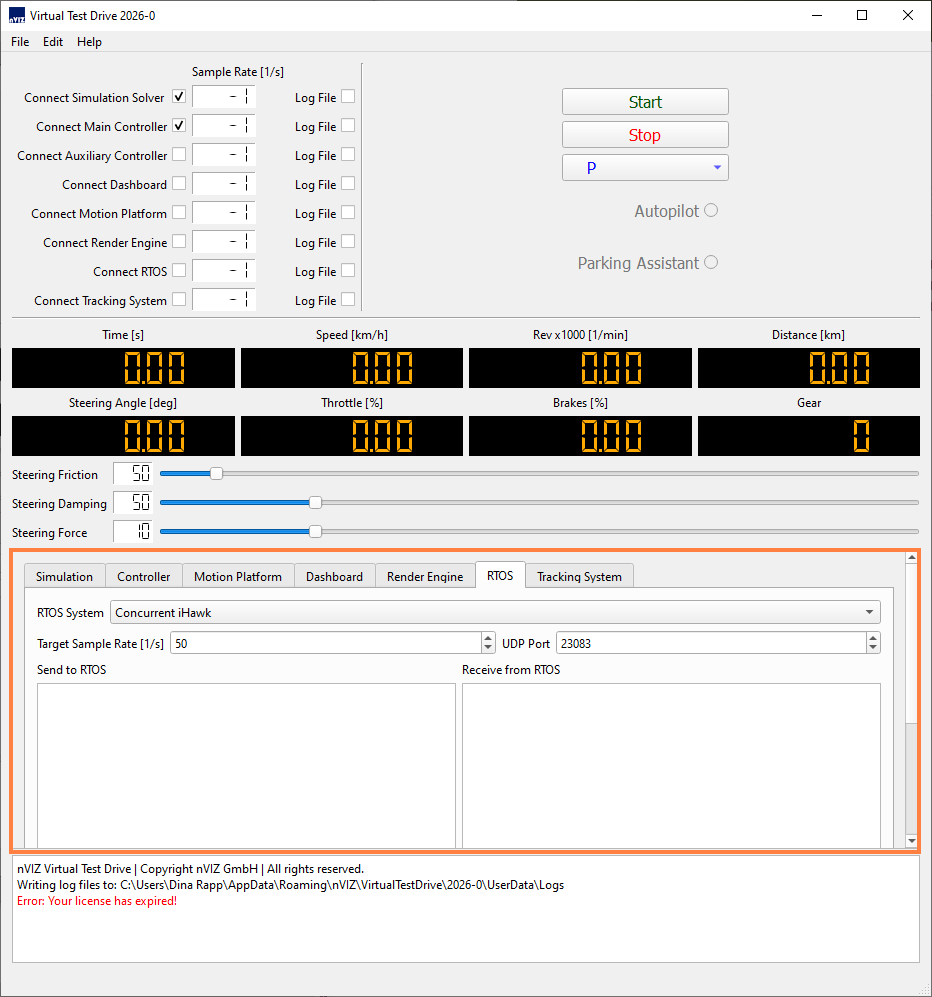The height and width of the screenshot is (997, 932).
Task: Click the Steering Damping slider handle
Action: [315, 503]
